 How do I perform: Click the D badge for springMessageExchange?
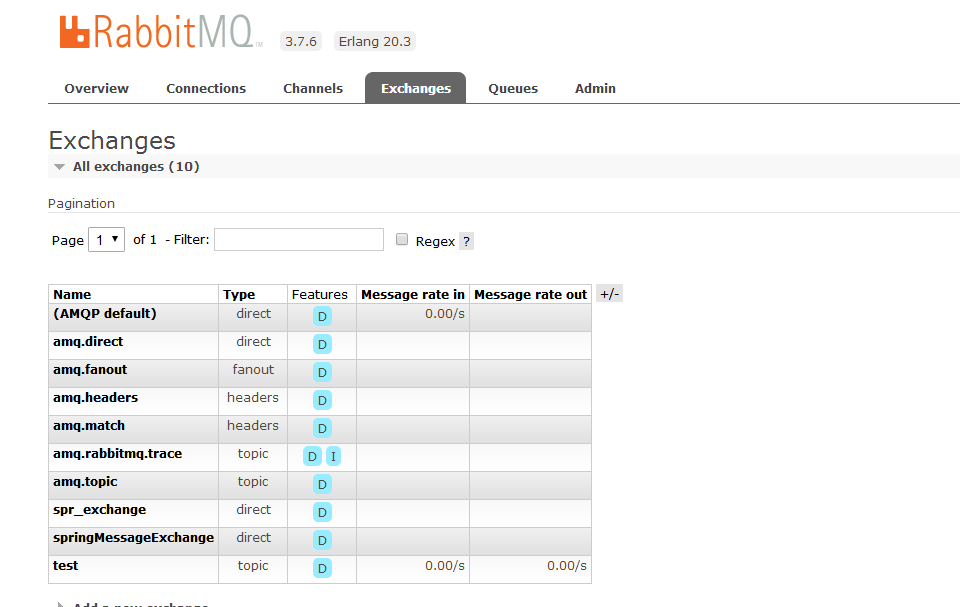tap(322, 541)
